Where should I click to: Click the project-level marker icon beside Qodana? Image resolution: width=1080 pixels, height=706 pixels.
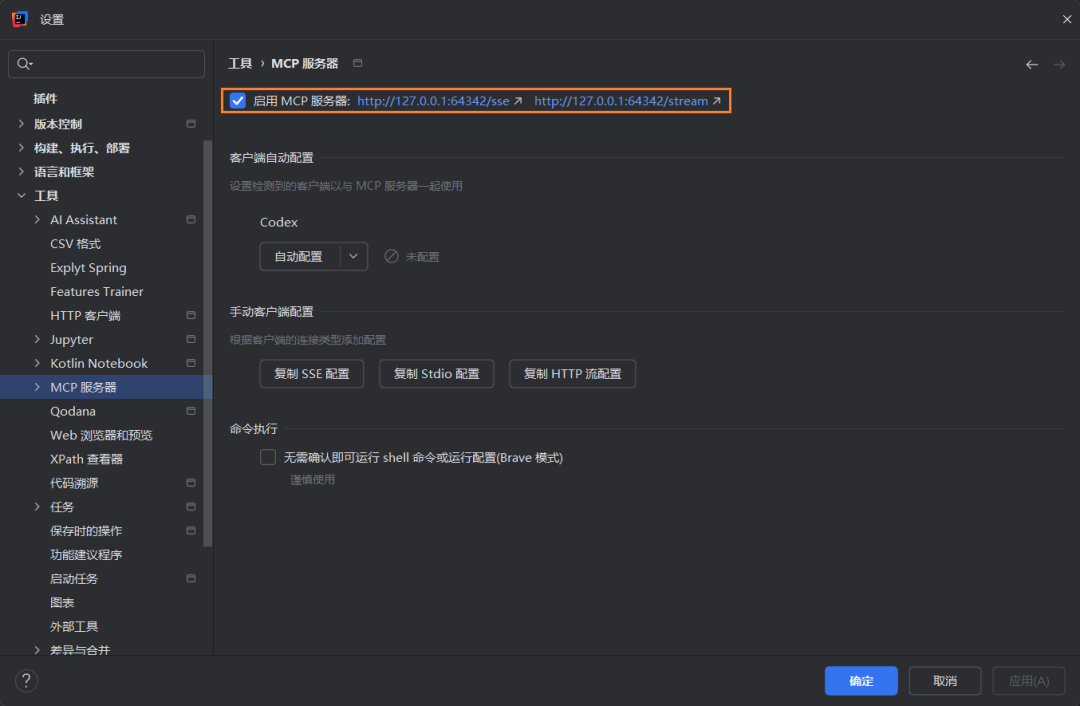(x=191, y=411)
